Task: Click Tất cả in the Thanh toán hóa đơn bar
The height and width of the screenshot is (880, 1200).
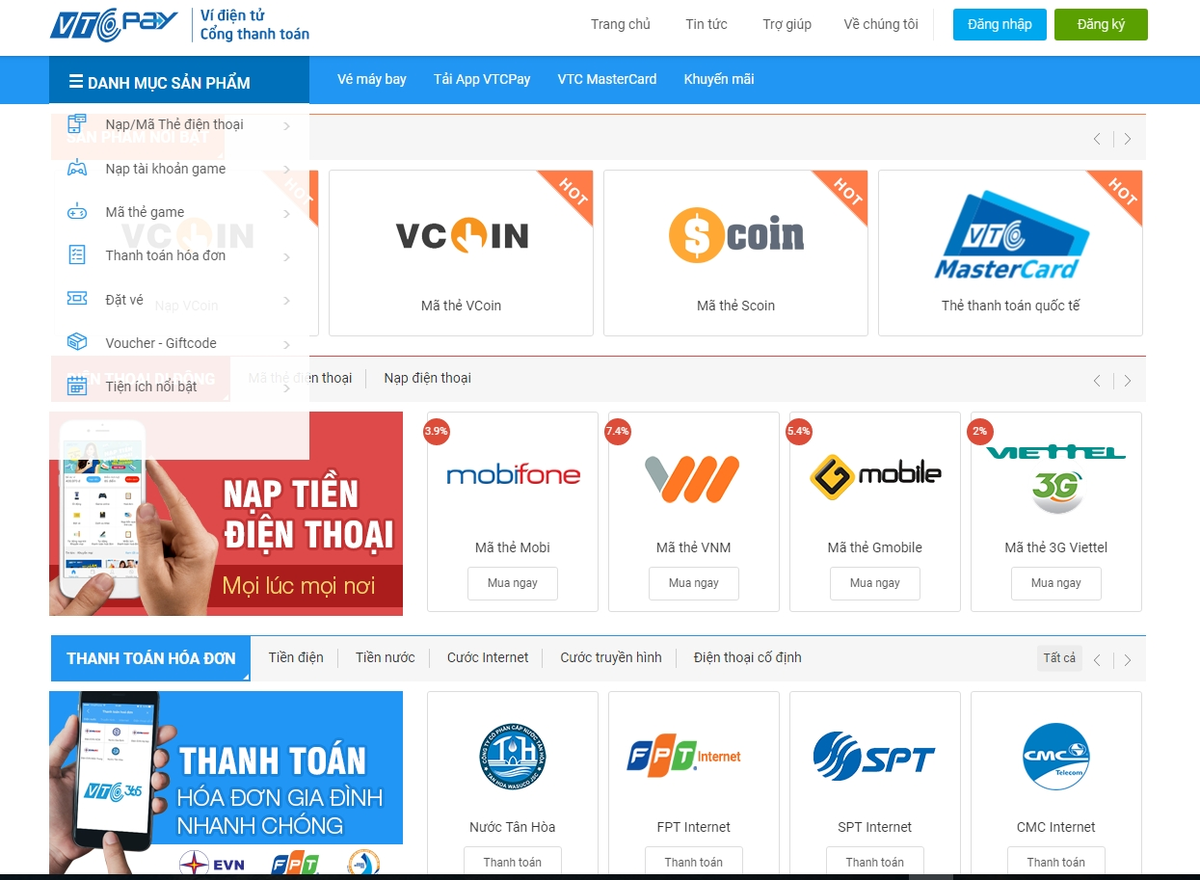Action: coord(1059,658)
